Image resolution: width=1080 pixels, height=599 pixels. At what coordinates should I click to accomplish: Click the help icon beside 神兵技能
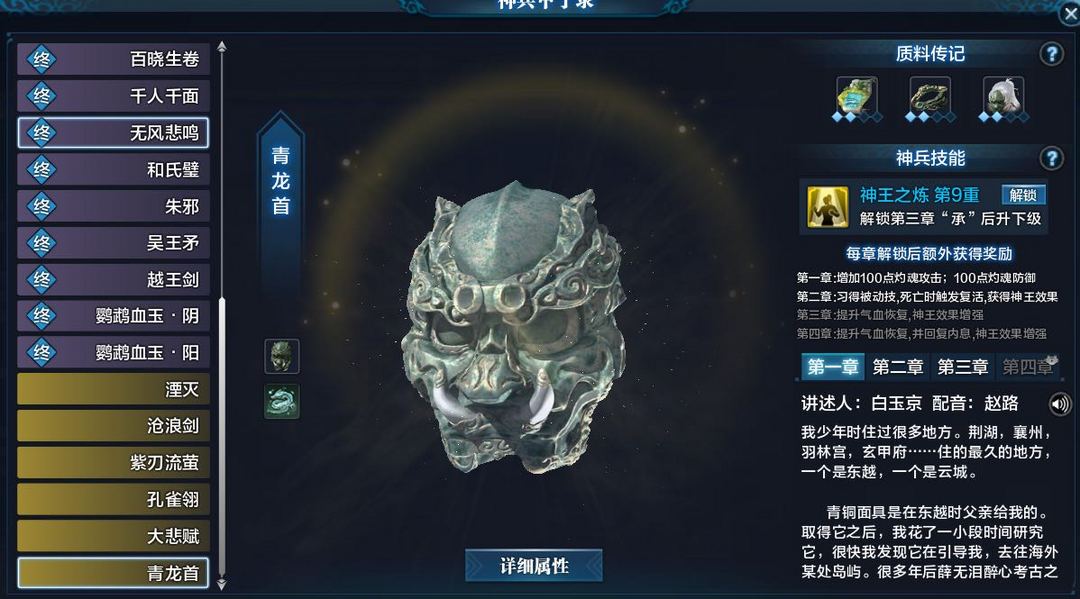pos(1051,158)
